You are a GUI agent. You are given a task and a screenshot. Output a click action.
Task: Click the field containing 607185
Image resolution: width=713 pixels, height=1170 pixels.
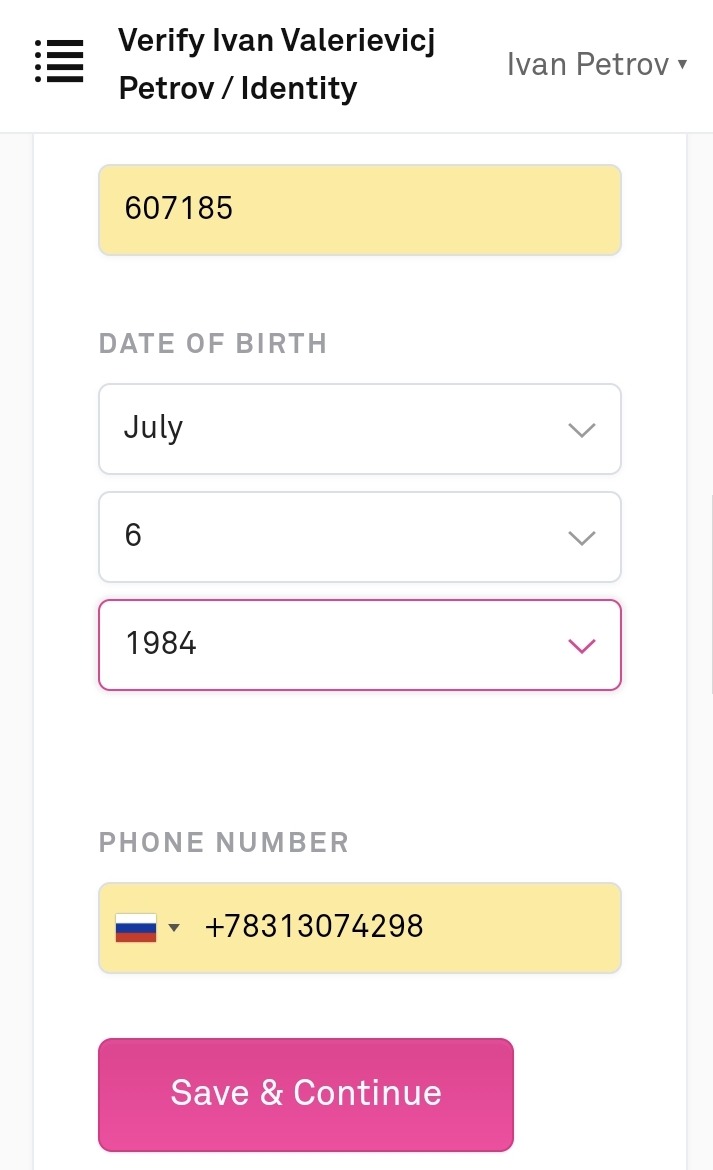coord(359,209)
